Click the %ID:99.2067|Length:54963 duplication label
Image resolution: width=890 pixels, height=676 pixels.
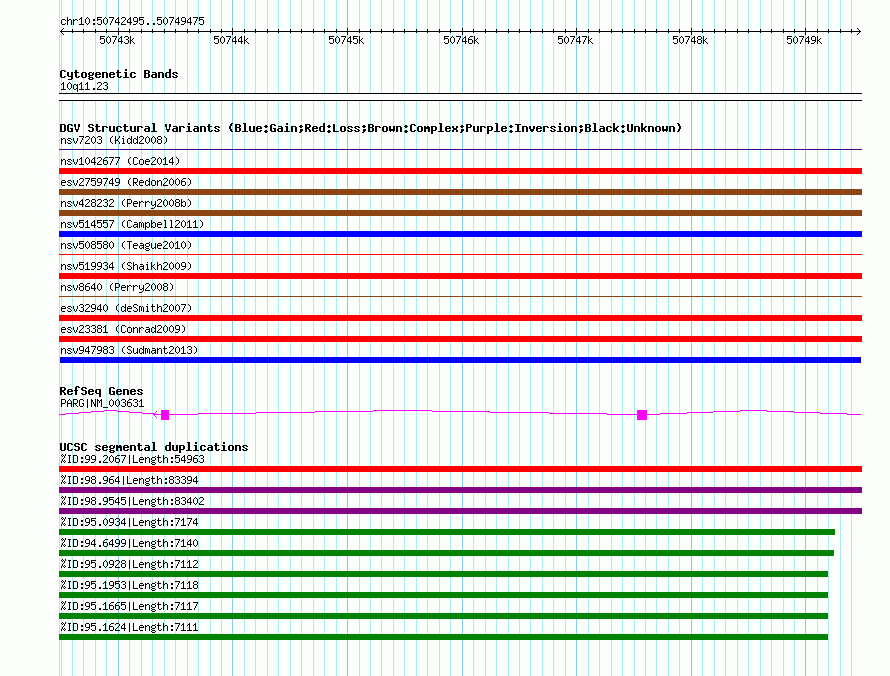pos(132,459)
